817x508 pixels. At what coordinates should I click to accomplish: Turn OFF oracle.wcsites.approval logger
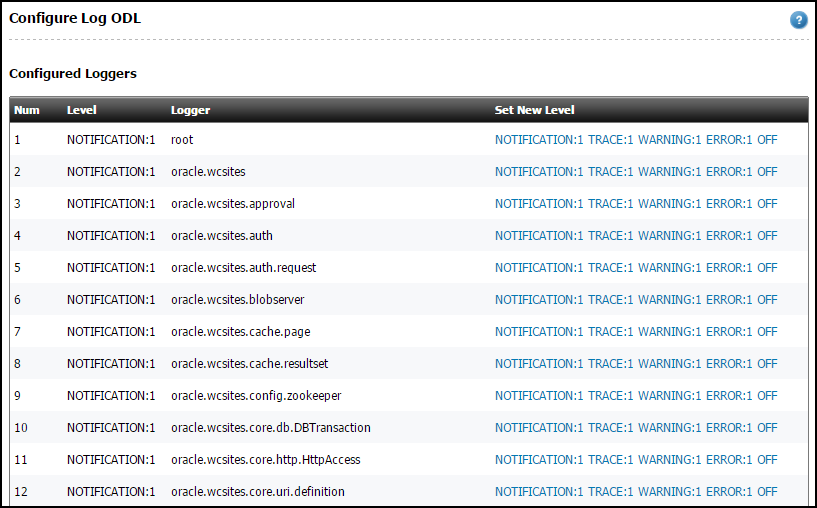tap(767, 203)
